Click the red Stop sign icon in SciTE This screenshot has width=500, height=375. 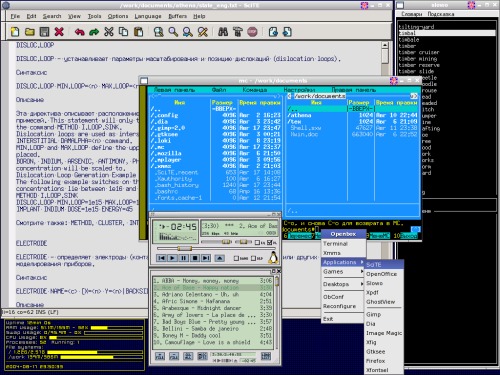pyautogui.click(x=252, y=32)
